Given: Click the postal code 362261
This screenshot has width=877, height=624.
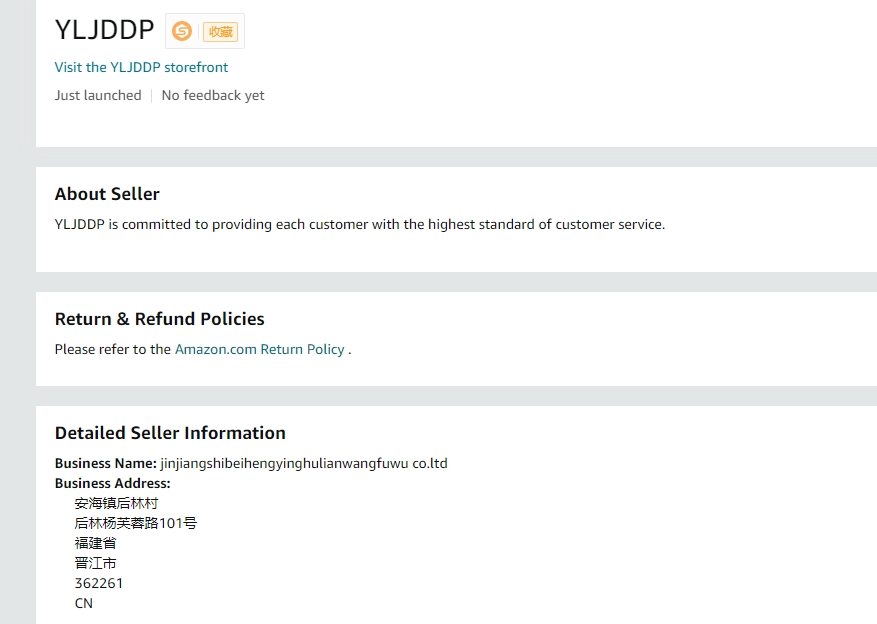Looking at the screenshot, I should [x=99, y=583].
